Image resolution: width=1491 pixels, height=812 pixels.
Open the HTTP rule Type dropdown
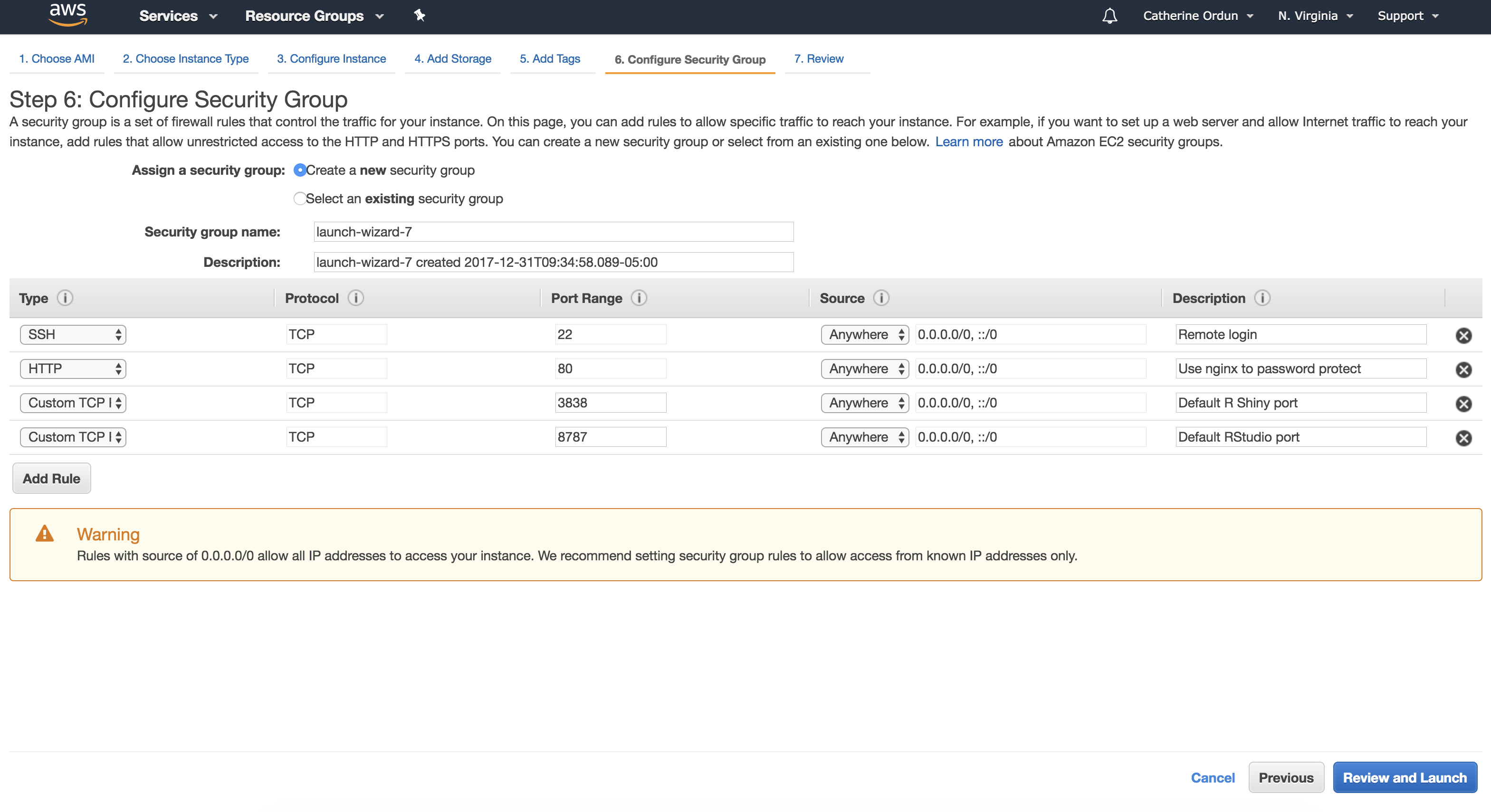[73, 368]
